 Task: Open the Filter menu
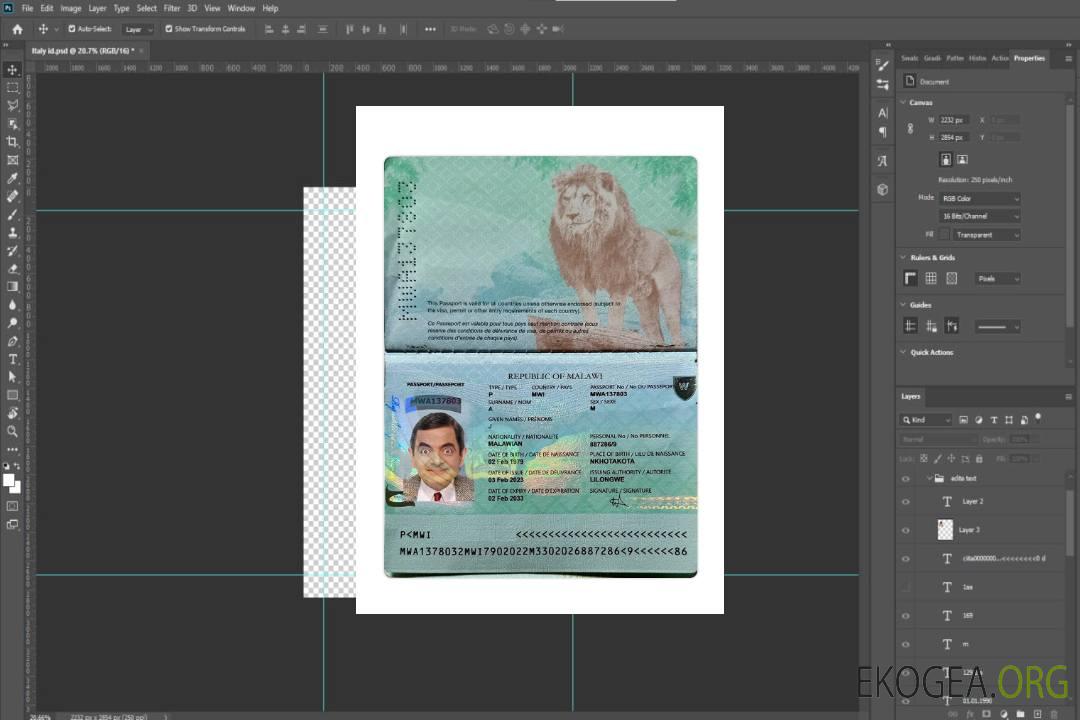[x=172, y=8]
